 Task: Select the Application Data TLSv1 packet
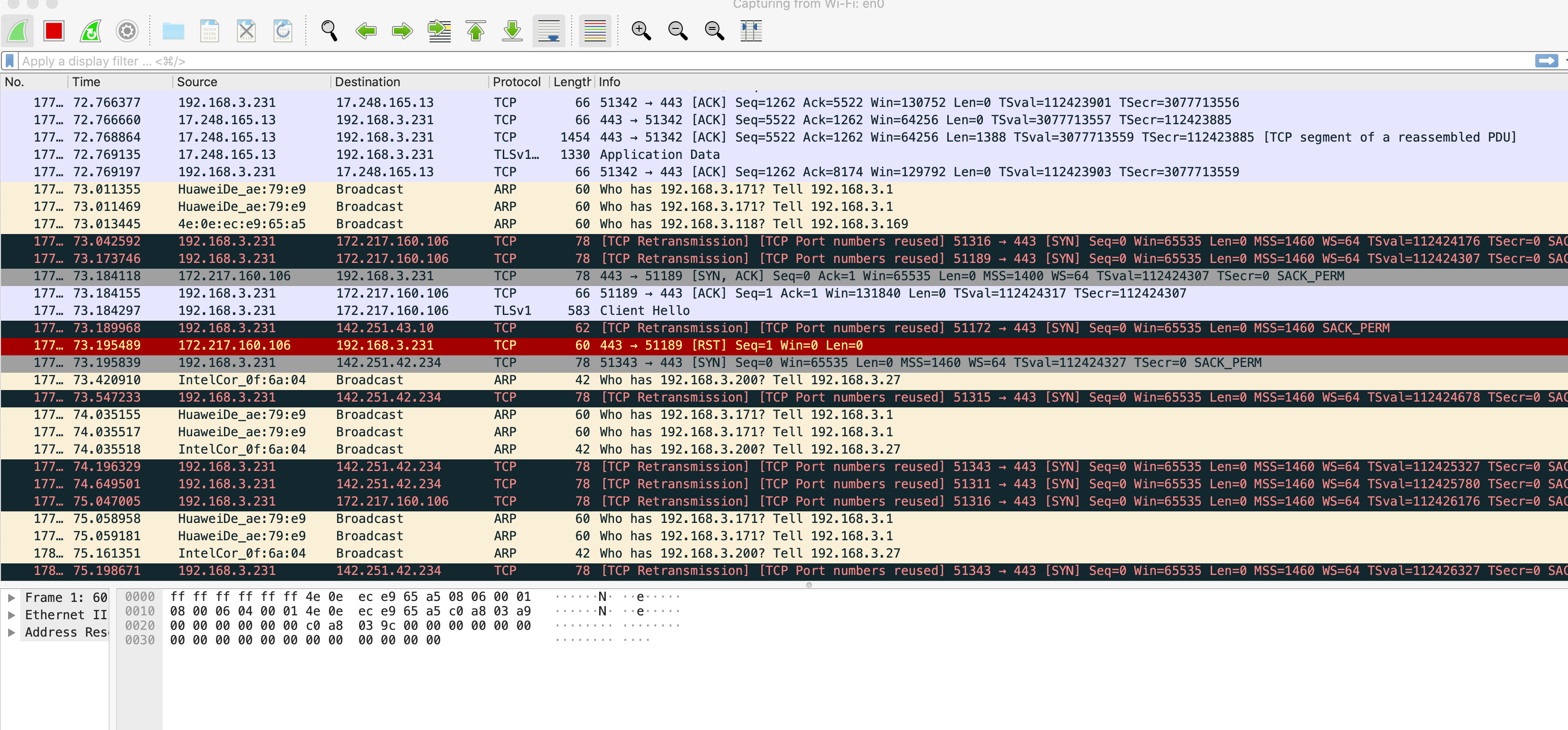coord(784,155)
